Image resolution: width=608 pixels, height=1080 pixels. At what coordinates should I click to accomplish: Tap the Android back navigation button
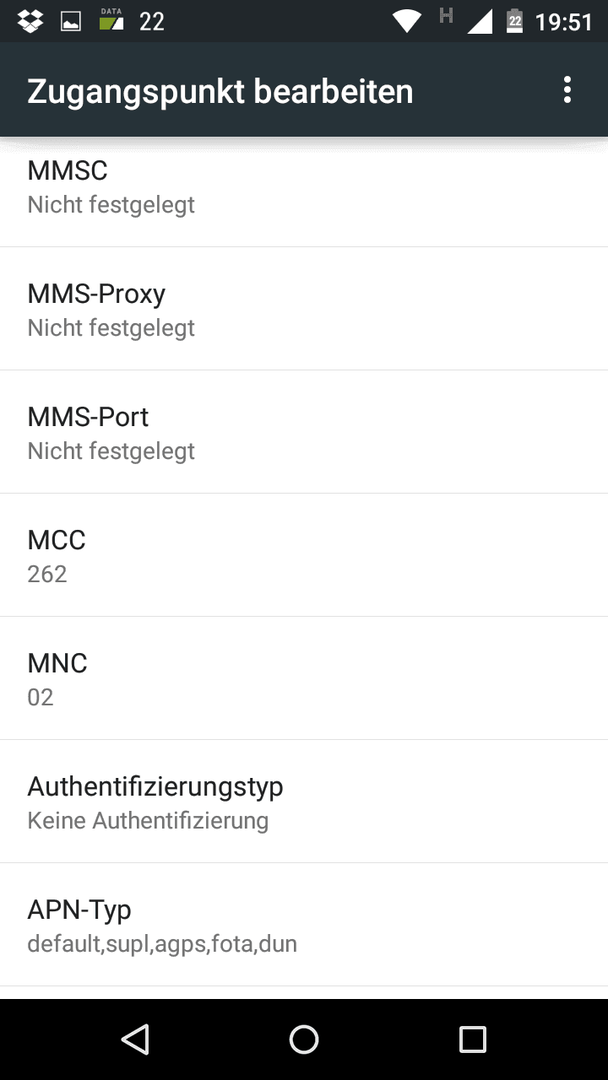point(136,1039)
